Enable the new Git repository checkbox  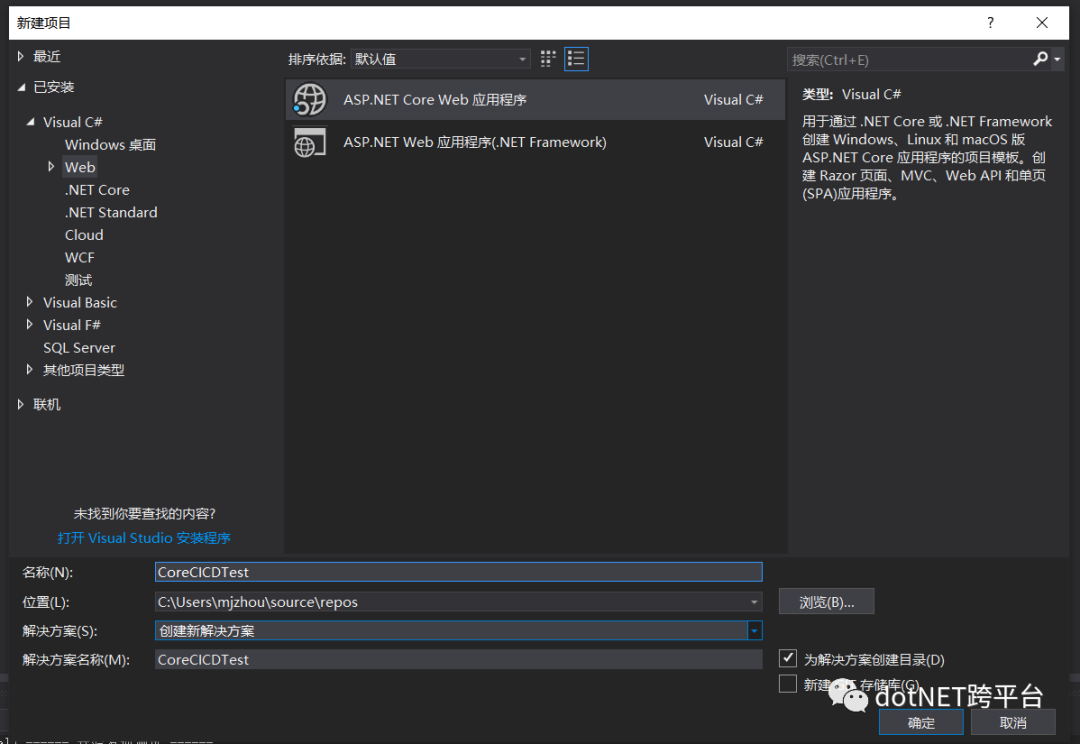pyautogui.click(x=788, y=683)
